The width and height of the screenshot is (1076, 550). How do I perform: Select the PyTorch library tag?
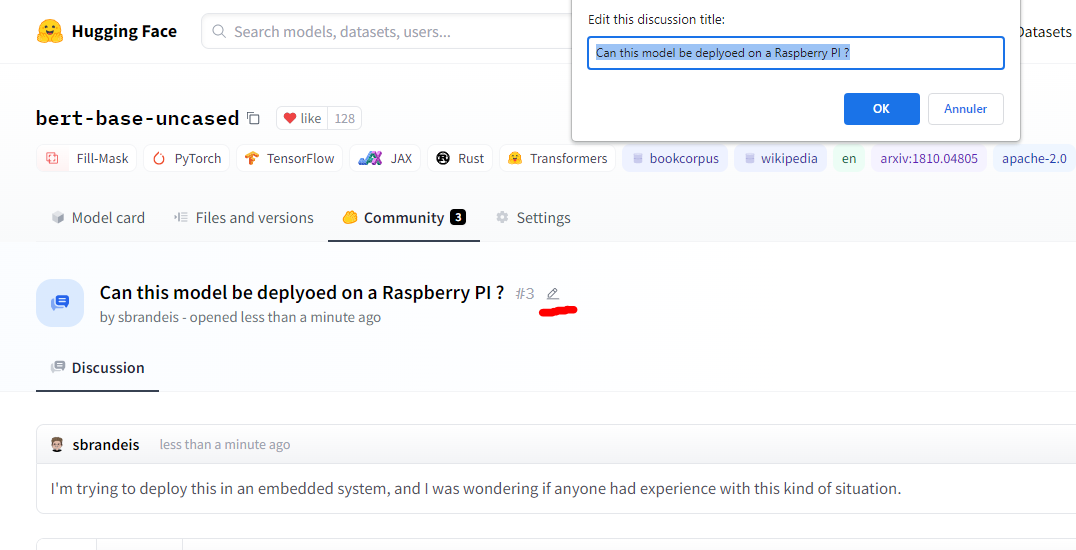[187, 158]
